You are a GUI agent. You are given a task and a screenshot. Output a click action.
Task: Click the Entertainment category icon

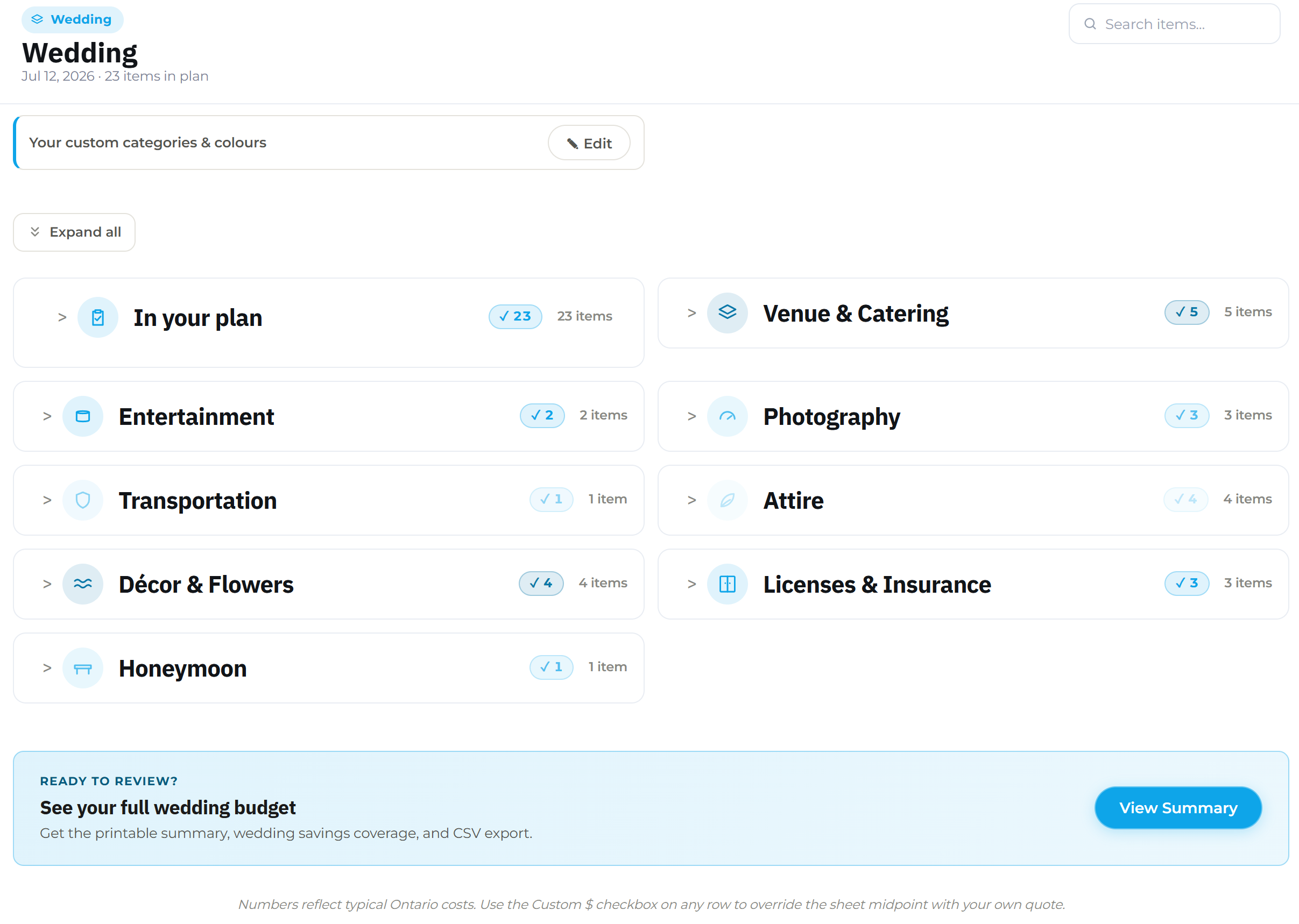82,416
